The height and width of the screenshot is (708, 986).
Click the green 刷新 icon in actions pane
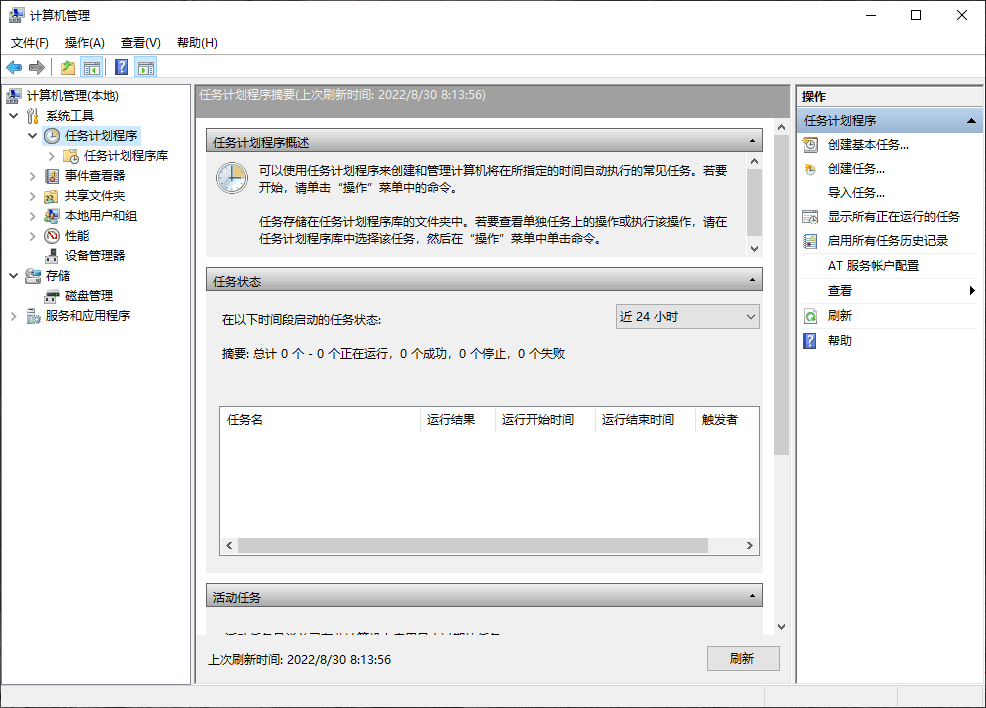point(811,316)
